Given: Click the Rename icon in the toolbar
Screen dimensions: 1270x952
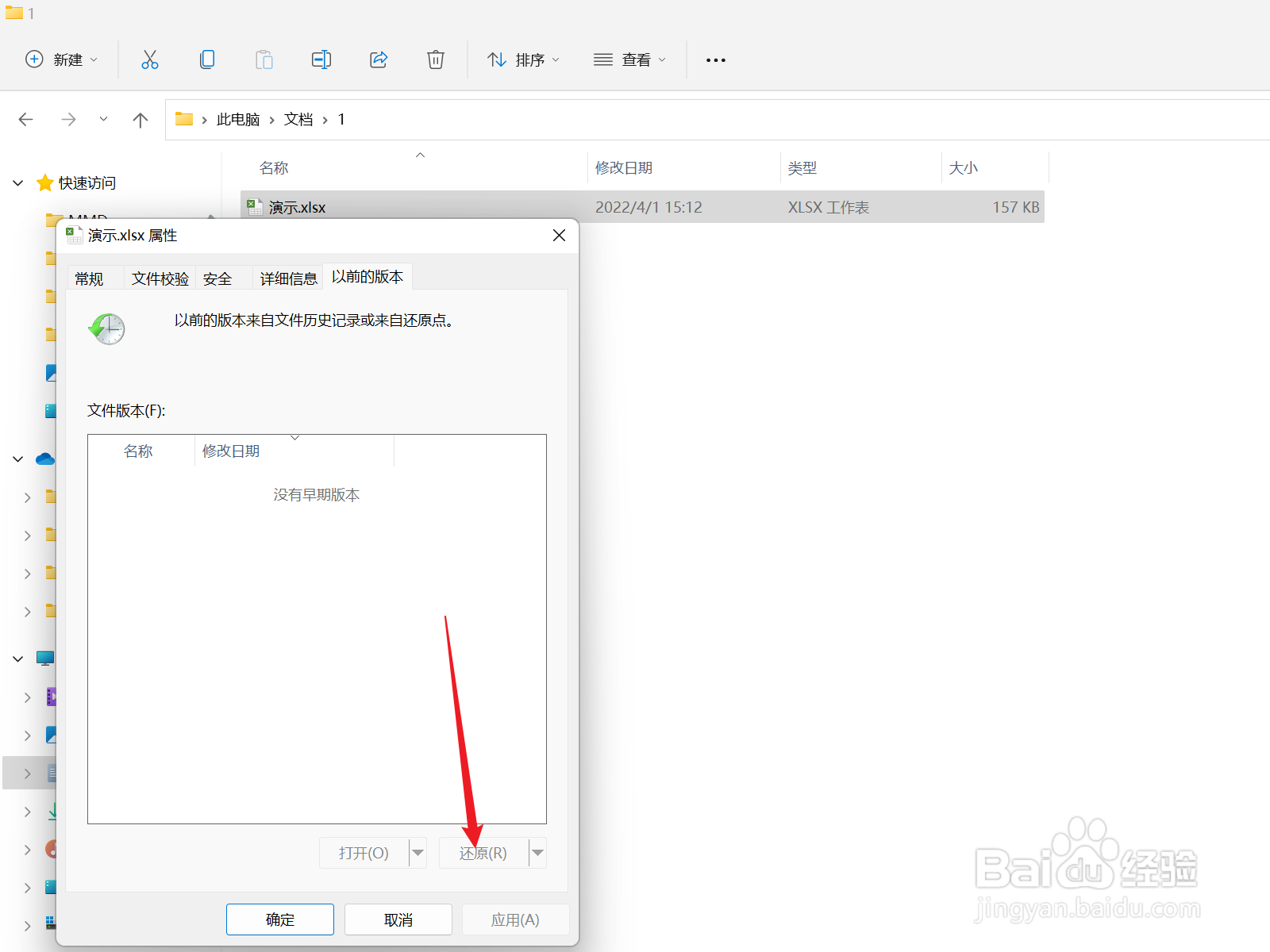Looking at the screenshot, I should coord(321,59).
